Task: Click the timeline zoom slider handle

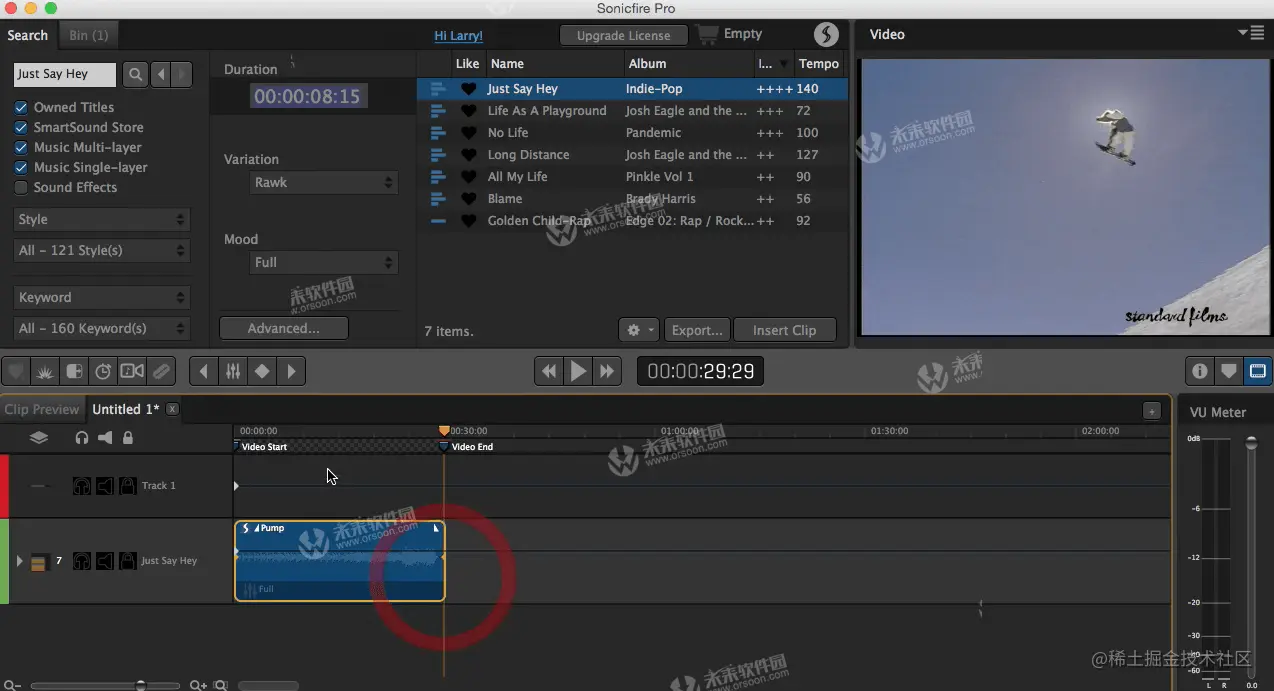Action: (x=141, y=685)
